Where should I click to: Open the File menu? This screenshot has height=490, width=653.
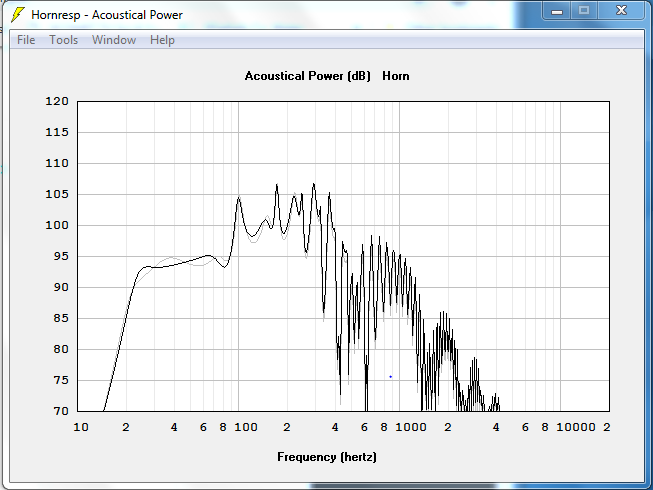pos(26,40)
